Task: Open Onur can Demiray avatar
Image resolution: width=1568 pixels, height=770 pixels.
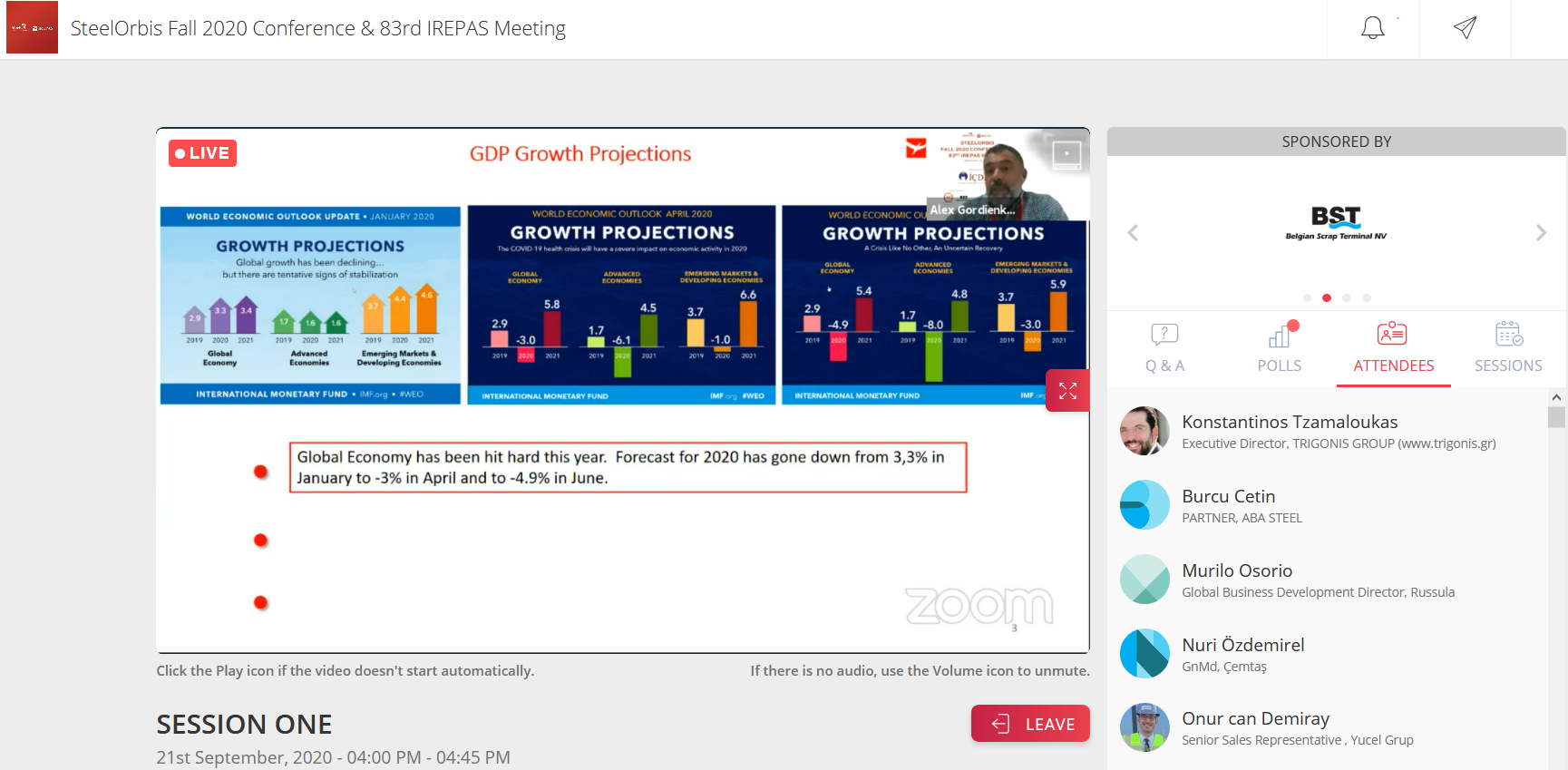Action: 1144,727
